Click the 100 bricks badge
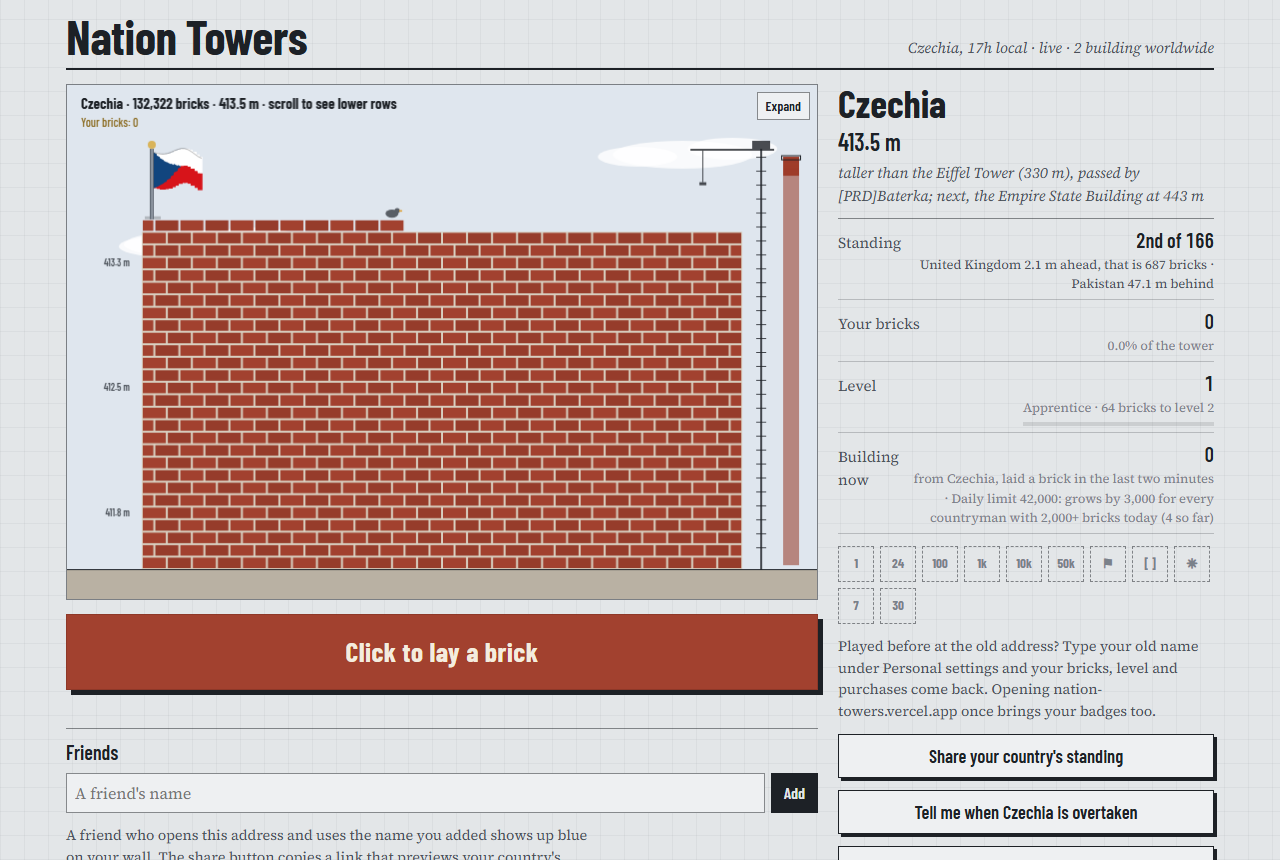Image resolution: width=1280 pixels, height=860 pixels. click(940, 564)
